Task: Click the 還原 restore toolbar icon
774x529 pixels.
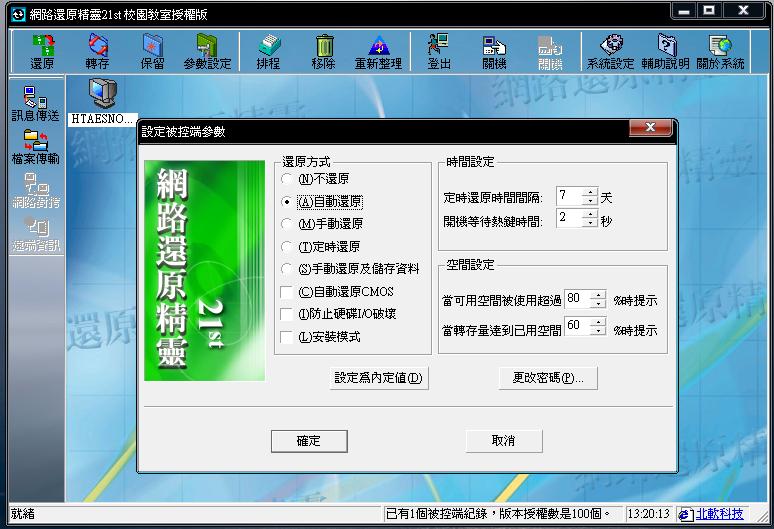Action: coord(42,51)
